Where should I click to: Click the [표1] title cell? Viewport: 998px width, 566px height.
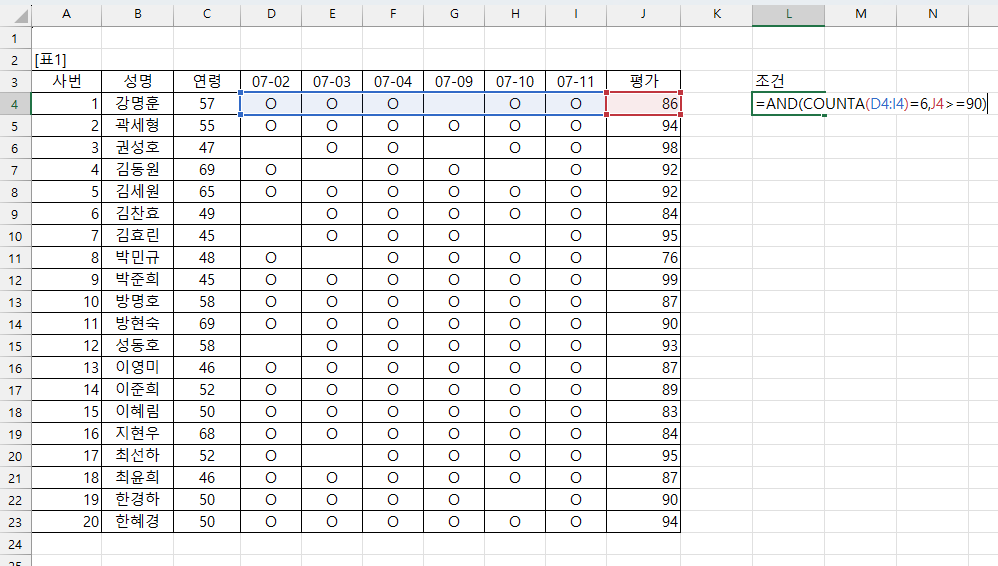tap(66, 60)
